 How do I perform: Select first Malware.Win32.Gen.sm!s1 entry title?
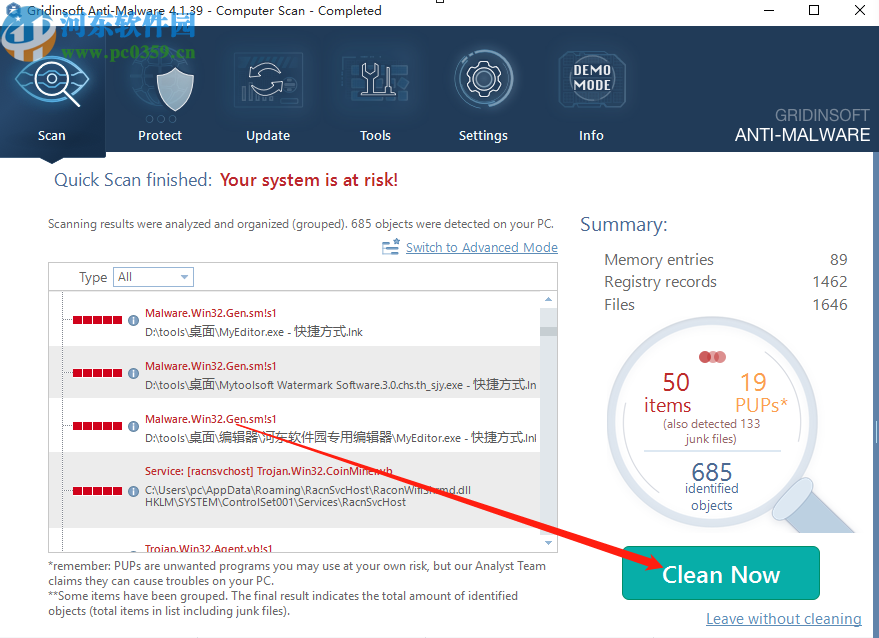(211, 313)
